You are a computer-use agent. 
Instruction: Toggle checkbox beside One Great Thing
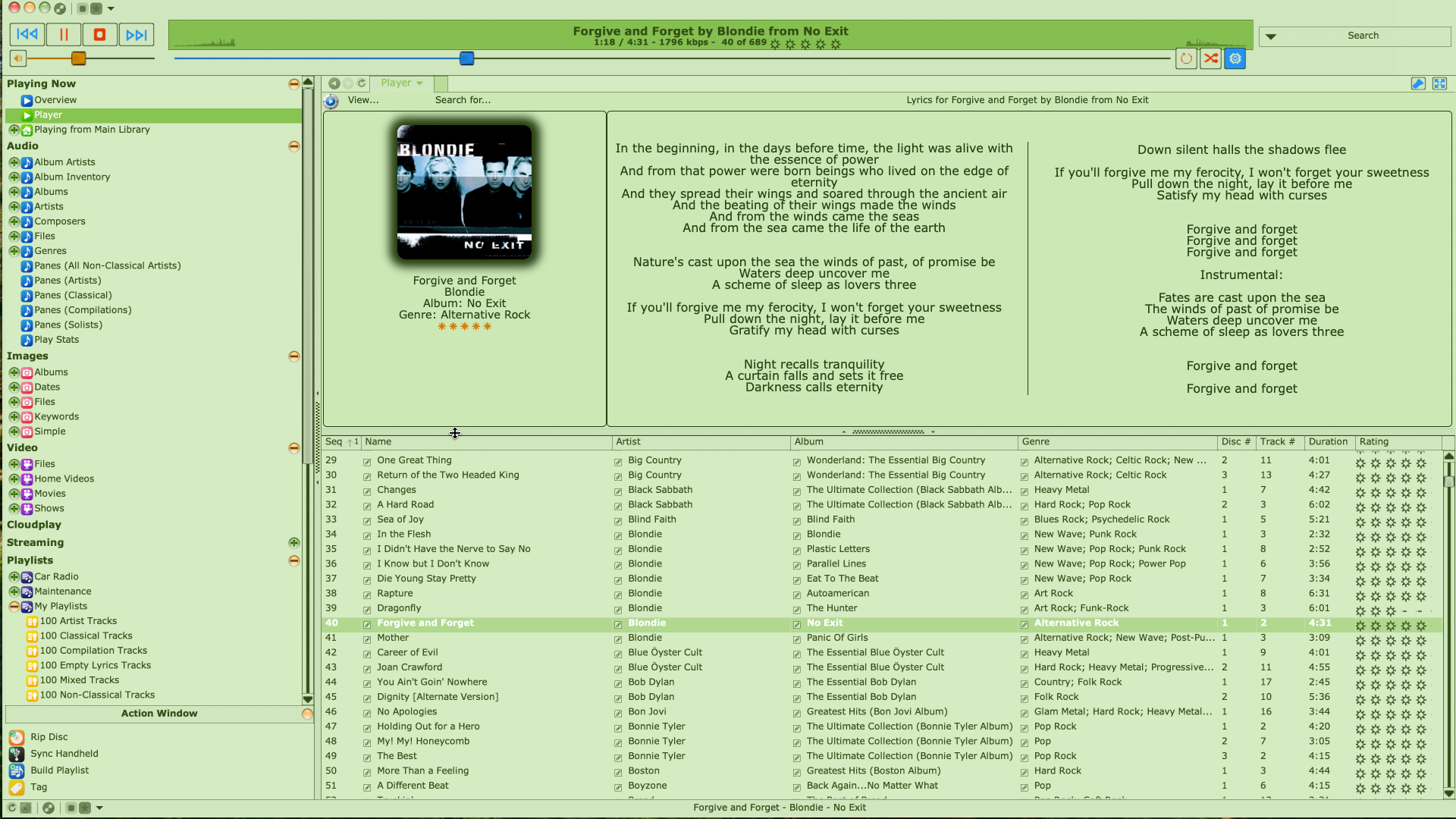[367, 461]
